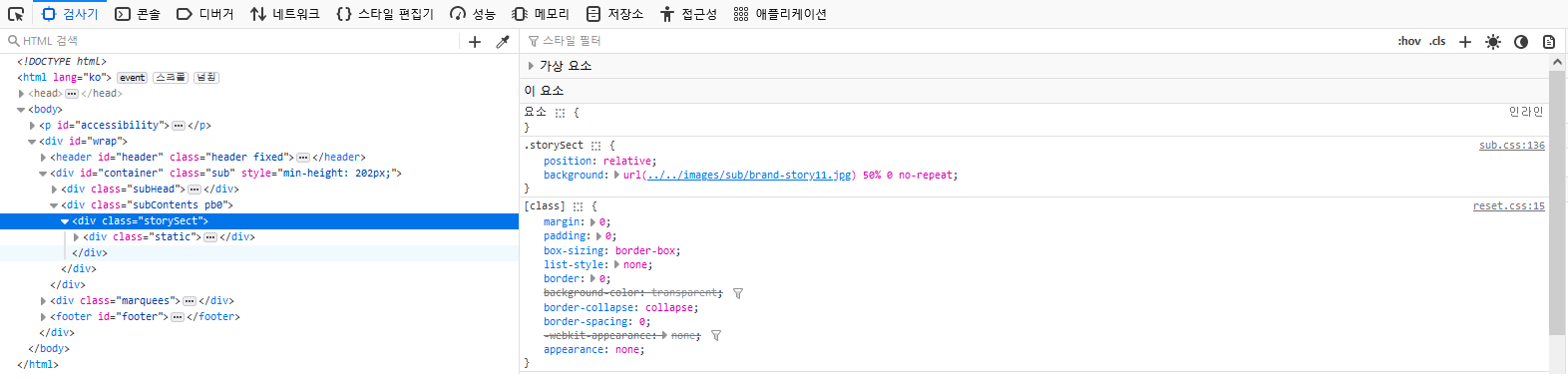
Task: Click filter icon beside -webkit-appearance
Action: pos(716,336)
